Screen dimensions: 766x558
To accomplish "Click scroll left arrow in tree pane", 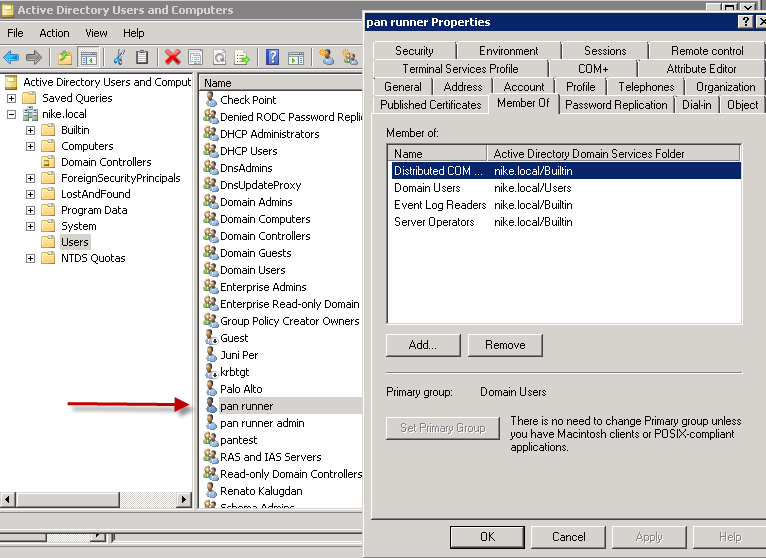I will (7, 499).
